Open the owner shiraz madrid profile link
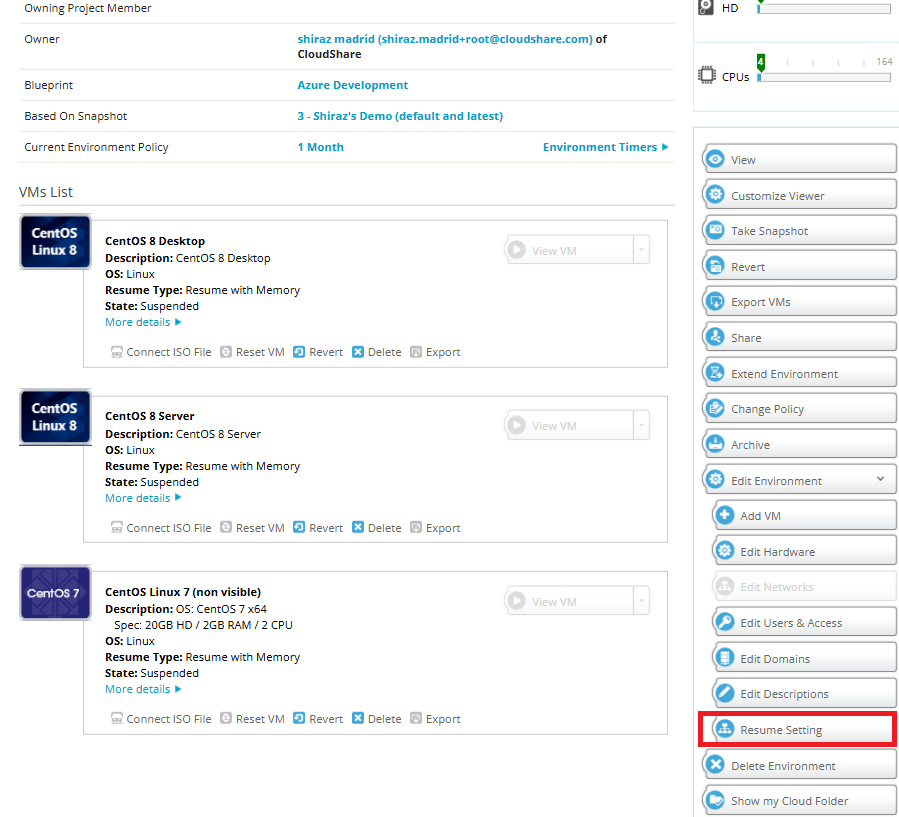Image resolution: width=899 pixels, height=817 pixels. [445, 39]
